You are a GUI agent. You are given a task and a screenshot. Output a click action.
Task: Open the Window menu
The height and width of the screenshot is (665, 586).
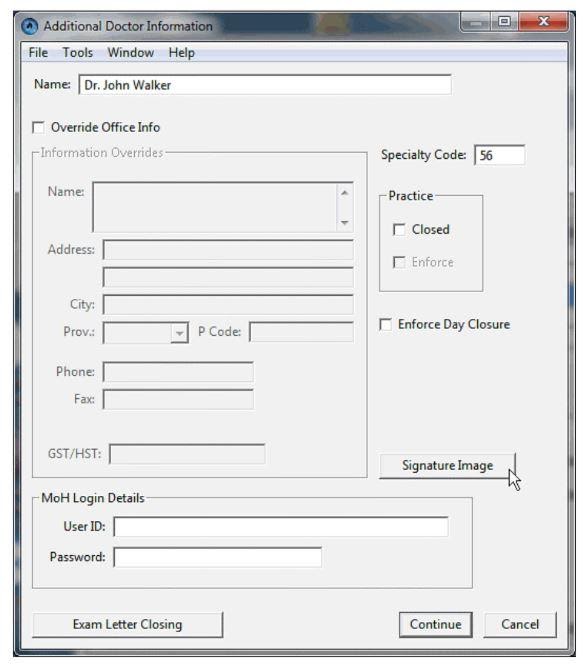pyautogui.click(x=131, y=53)
